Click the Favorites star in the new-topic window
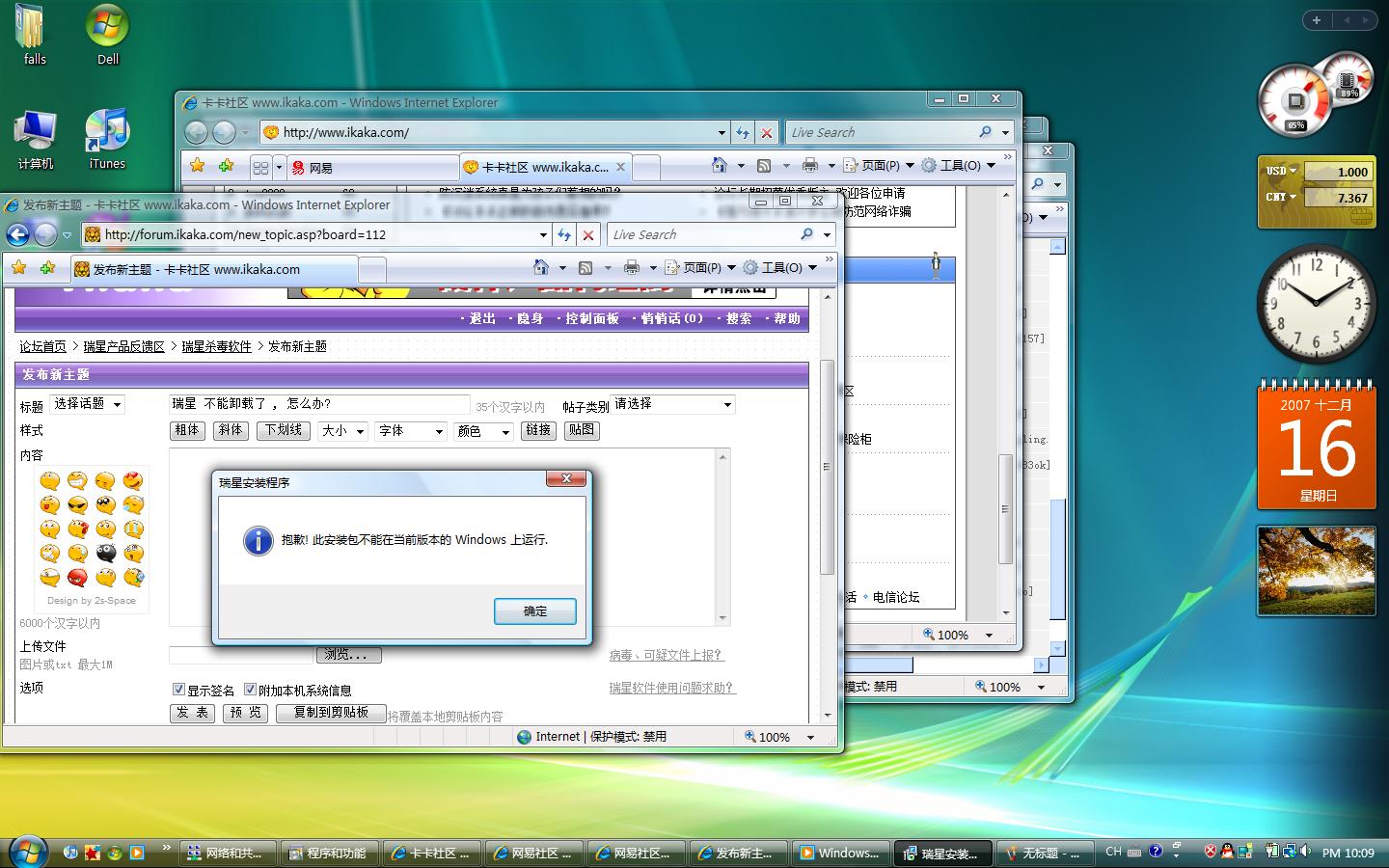The height and width of the screenshot is (868, 1389). 19,267
